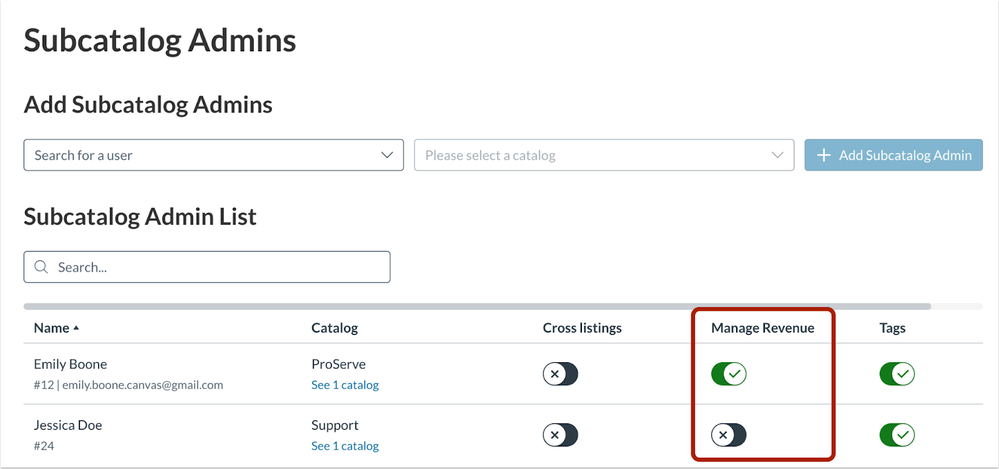Click the Tags column header
Image resolution: width=999 pixels, height=469 pixels.
point(892,328)
